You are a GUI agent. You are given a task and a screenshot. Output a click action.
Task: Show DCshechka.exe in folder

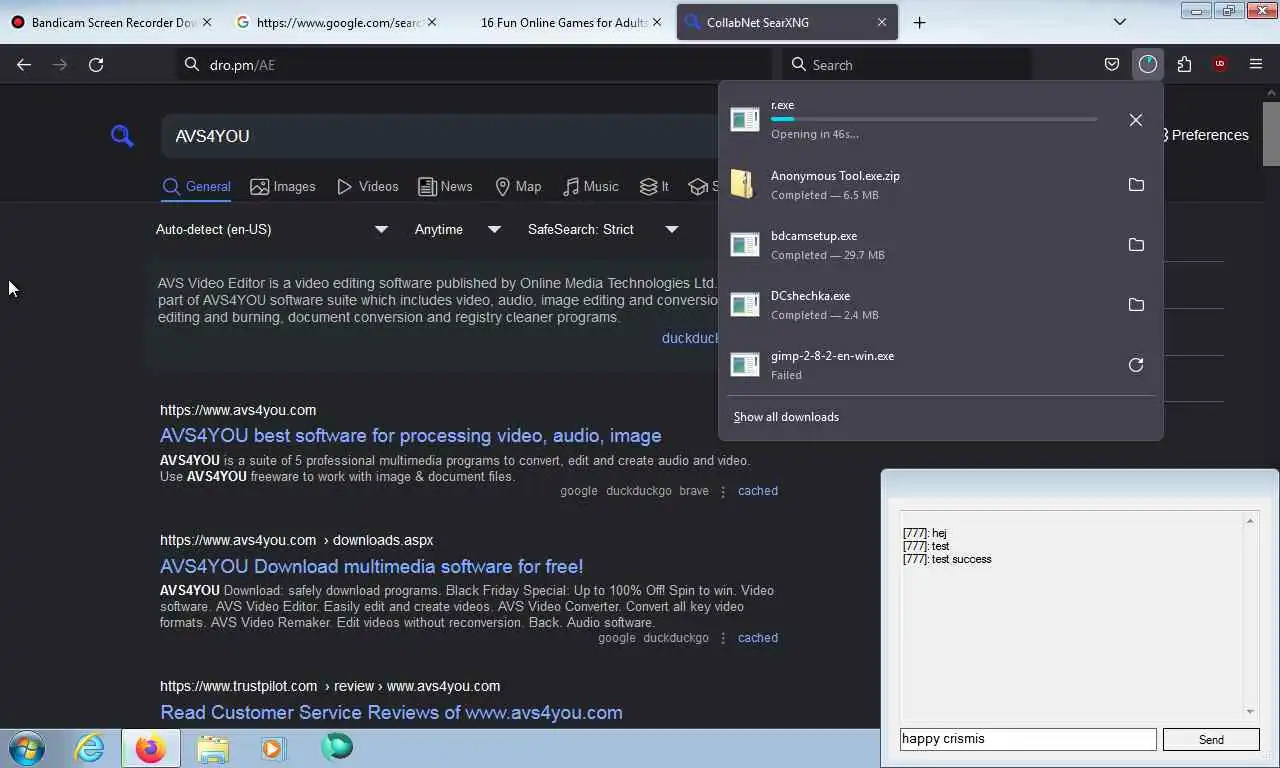(x=1136, y=305)
